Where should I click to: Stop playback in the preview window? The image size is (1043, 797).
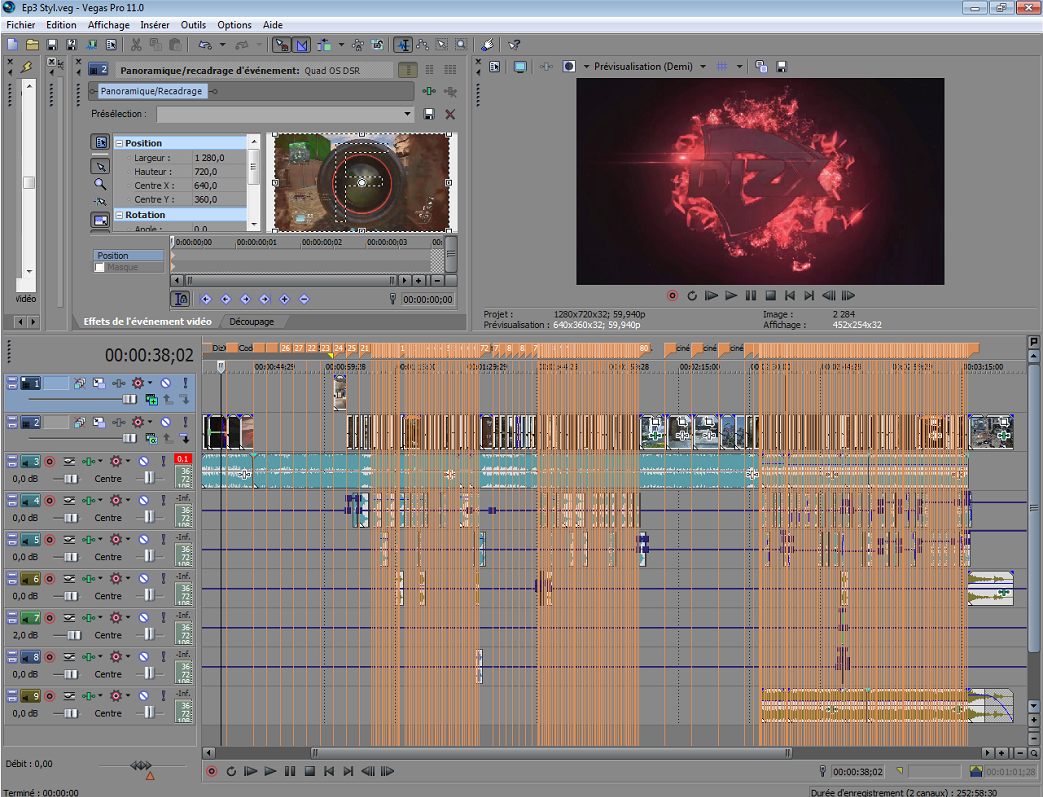pos(771,296)
